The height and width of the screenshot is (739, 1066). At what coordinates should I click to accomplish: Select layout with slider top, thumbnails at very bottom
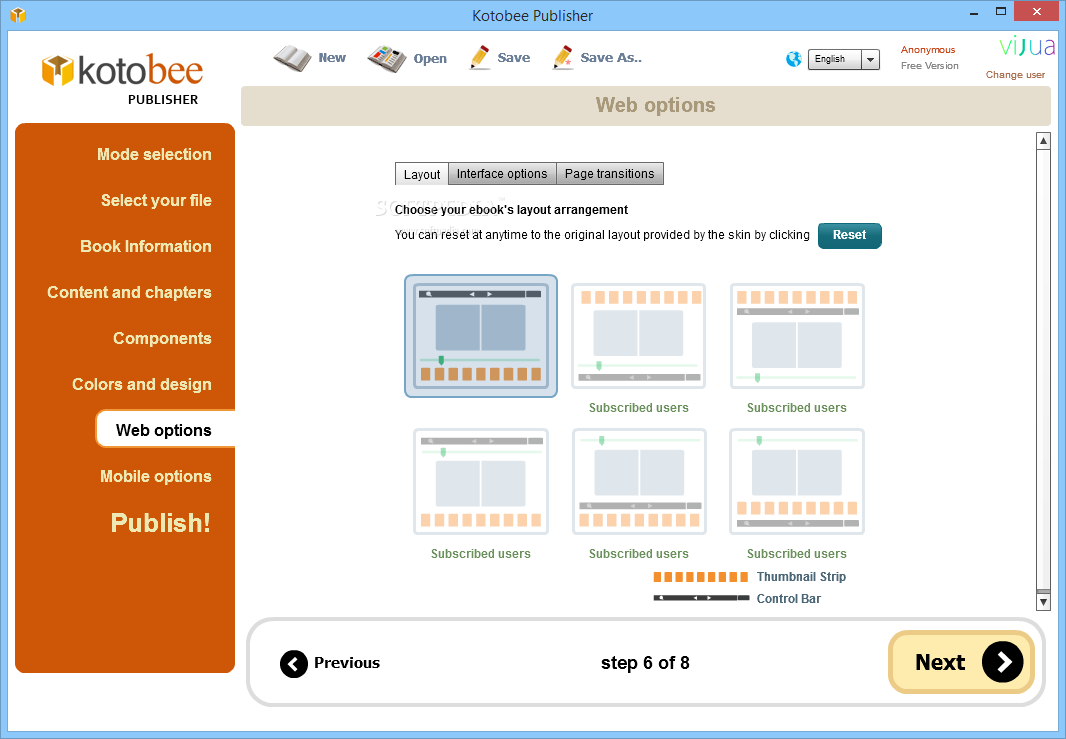[x=638, y=481]
